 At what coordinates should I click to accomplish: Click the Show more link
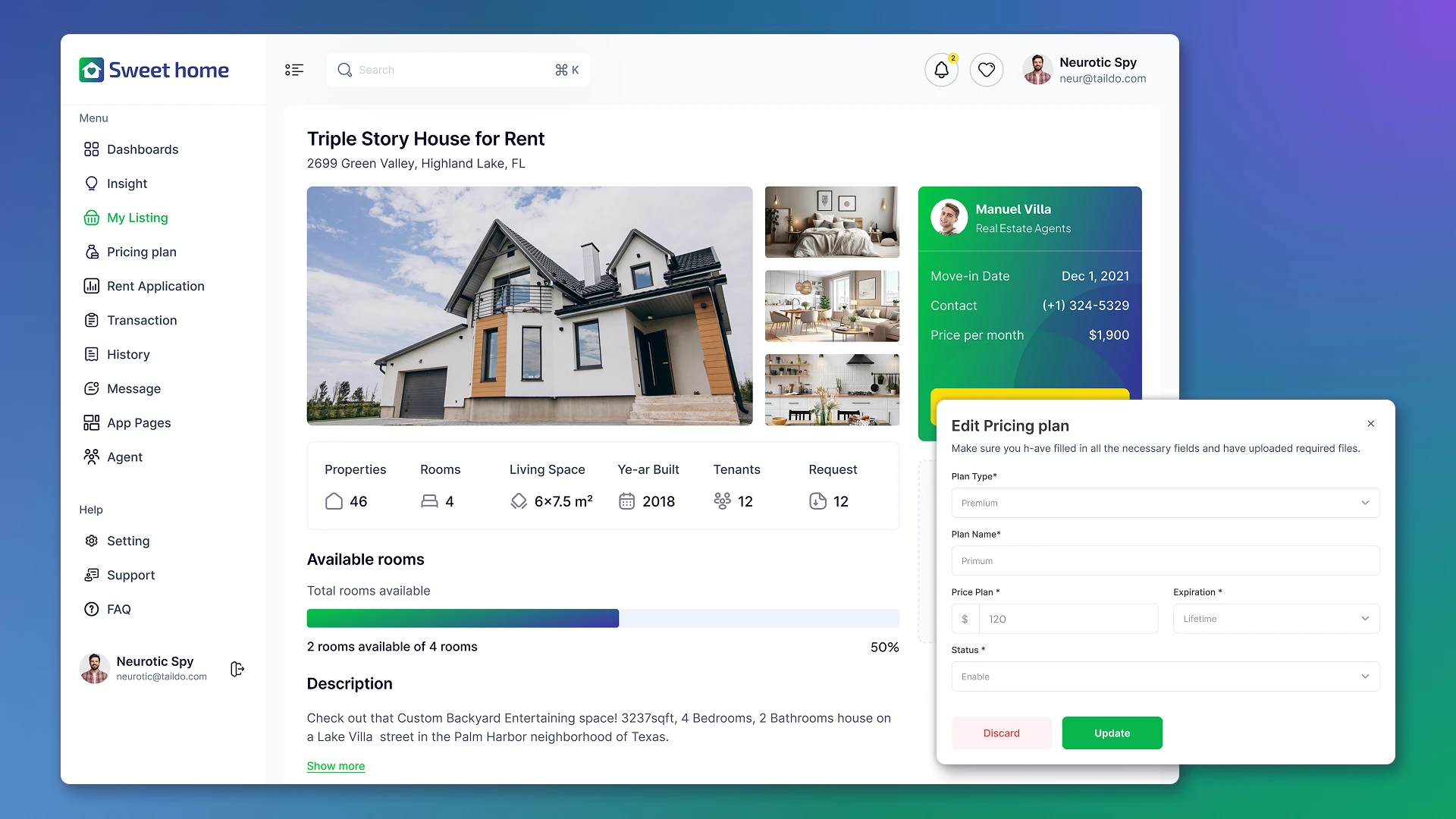click(335, 766)
